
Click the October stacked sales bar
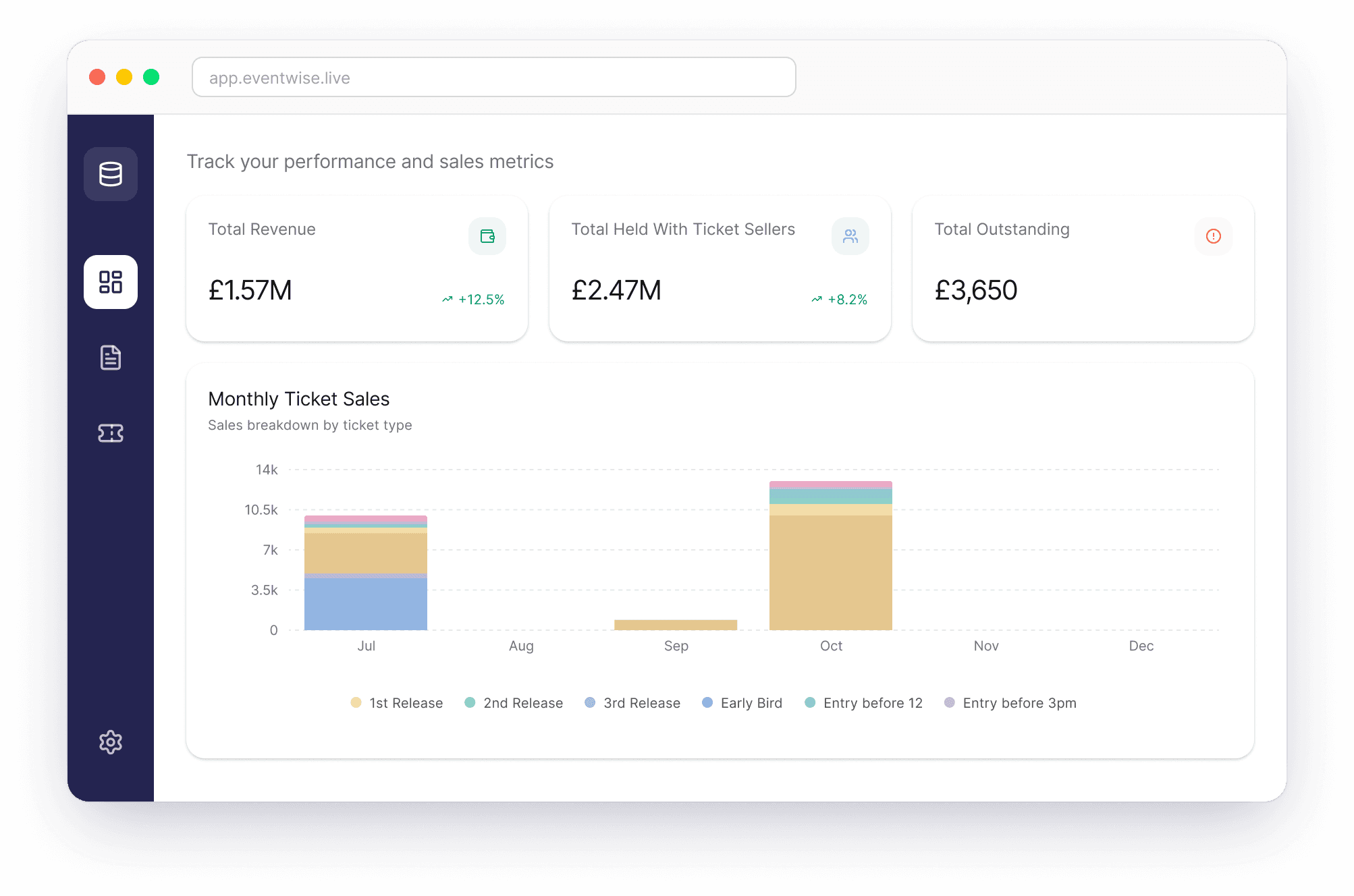tap(831, 567)
